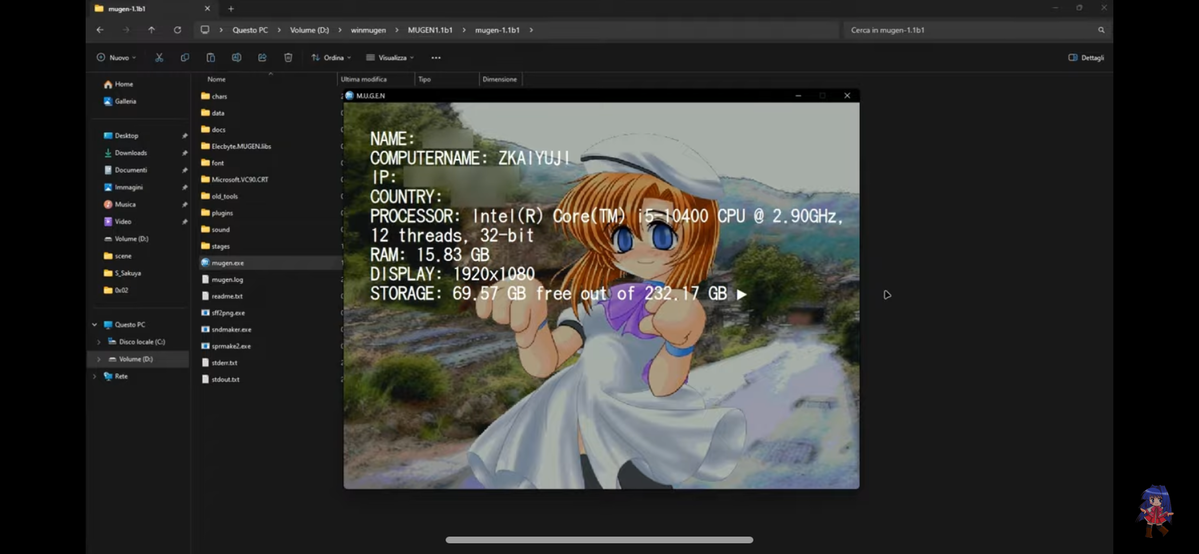Toggle the Dettagli details pane
This screenshot has width=1199, height=554.
[x=1086, y=57]
